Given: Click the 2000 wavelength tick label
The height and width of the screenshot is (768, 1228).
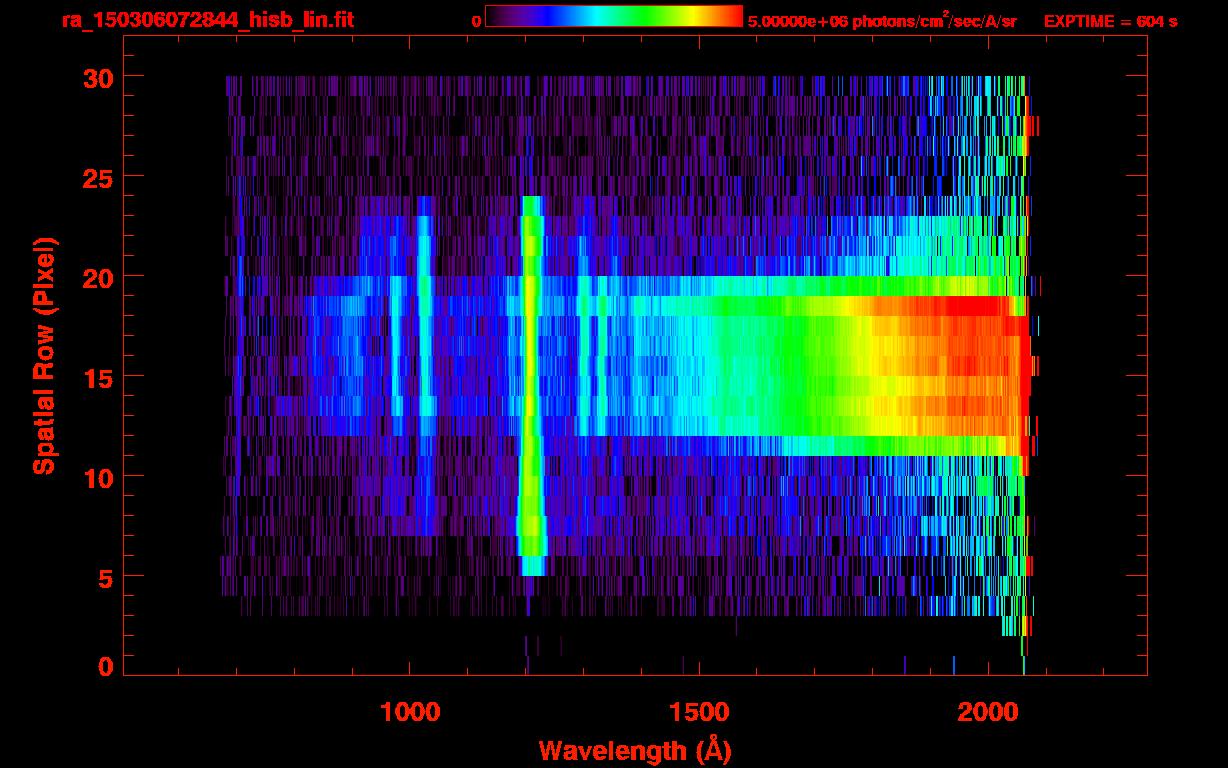Looking at the screenshot, I should (x=988, y=711).
